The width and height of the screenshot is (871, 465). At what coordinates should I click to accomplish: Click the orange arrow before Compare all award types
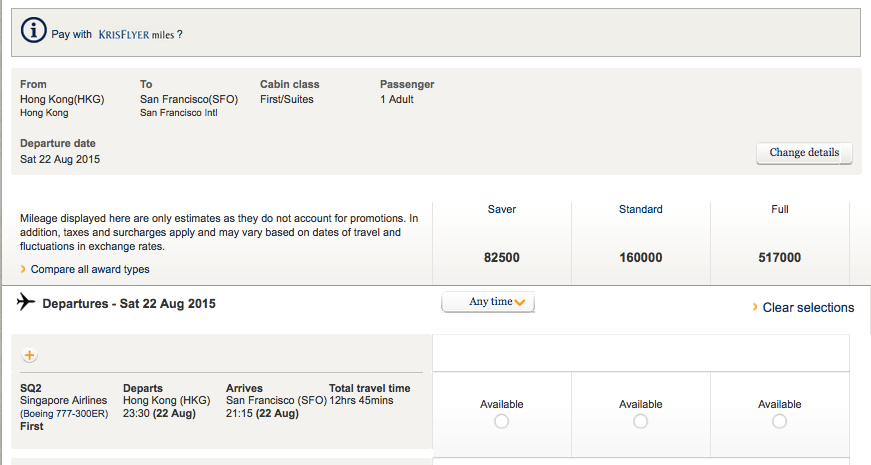pyautogui.click(x=23, y=269)
